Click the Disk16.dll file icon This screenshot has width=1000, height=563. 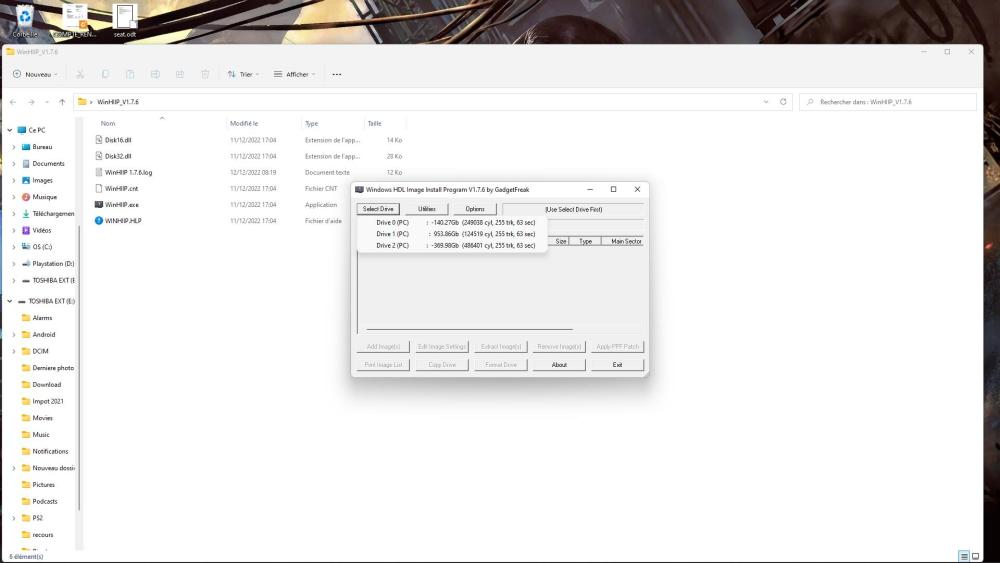pyautogui.click(x=99, y=140)
